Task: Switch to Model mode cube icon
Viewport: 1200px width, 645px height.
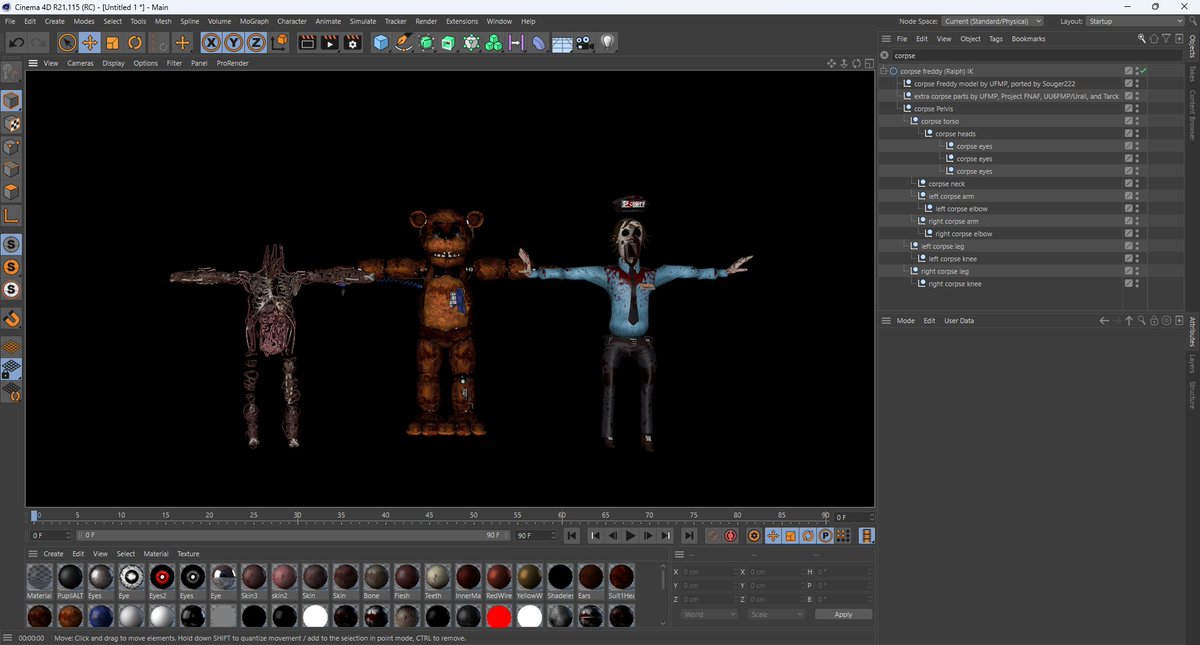Action: (x=11, y=100)
